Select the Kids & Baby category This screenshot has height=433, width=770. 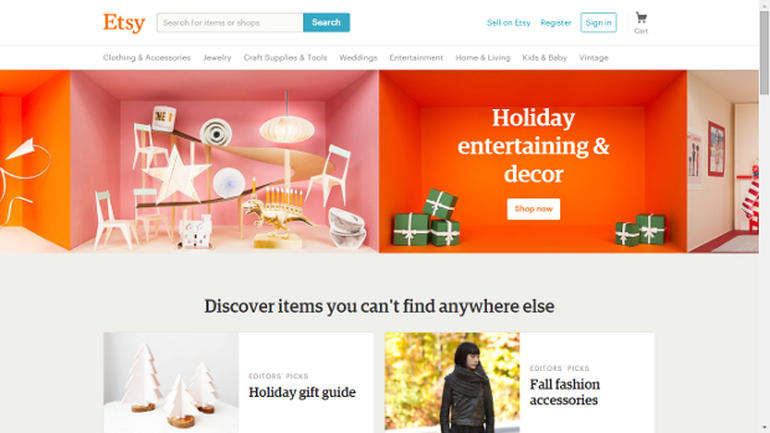click(x=545, y=57)
